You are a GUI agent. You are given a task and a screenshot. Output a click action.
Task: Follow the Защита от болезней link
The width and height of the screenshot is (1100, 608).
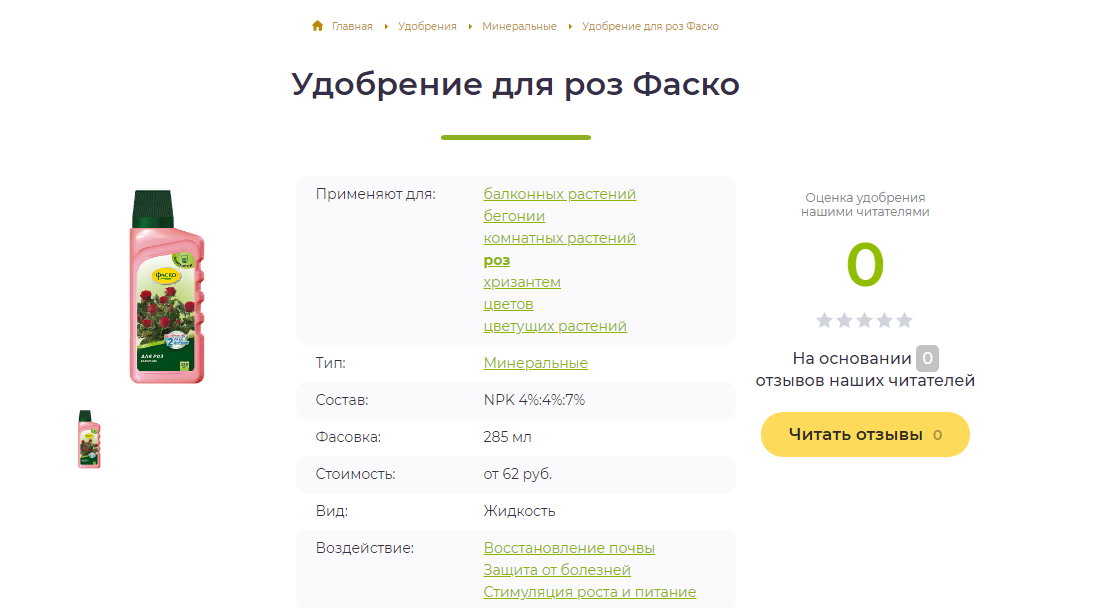557,570
